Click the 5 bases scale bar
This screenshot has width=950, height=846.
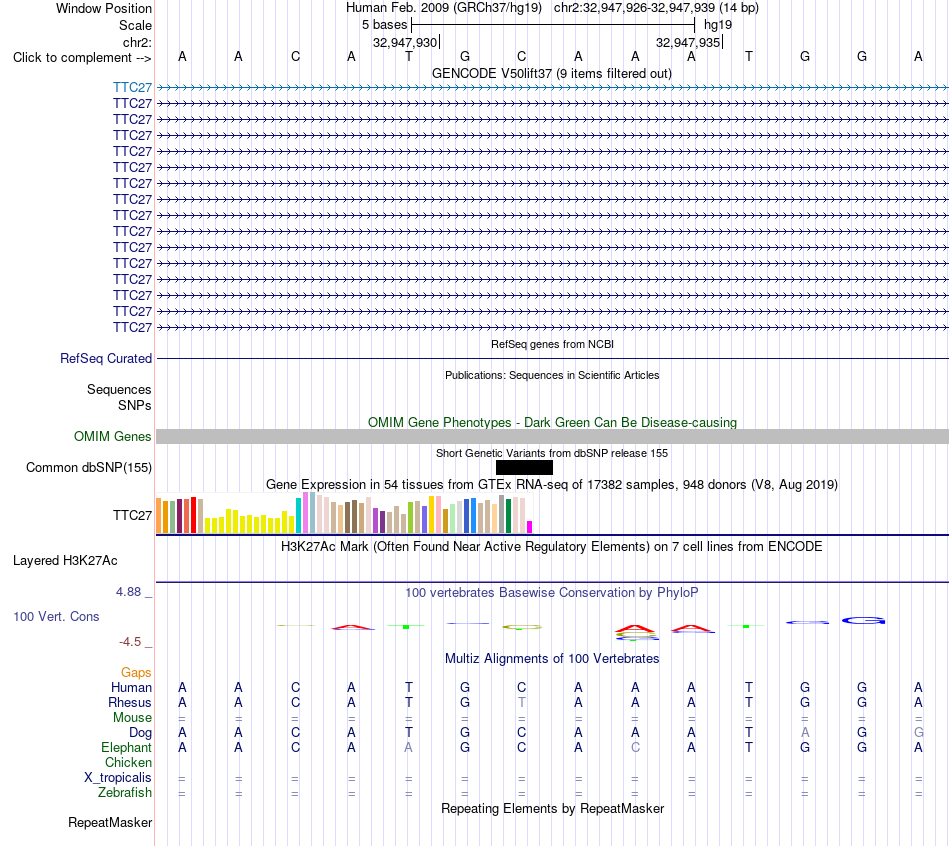(x=553, y=25)
